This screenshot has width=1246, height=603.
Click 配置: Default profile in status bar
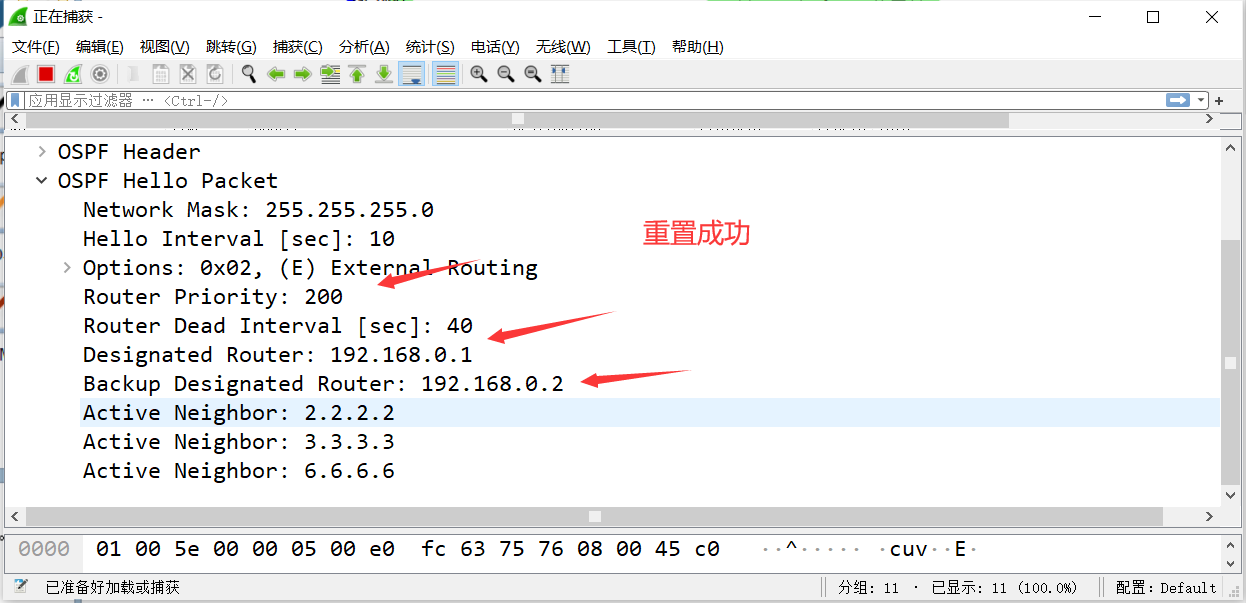[x=1166, y=588]
